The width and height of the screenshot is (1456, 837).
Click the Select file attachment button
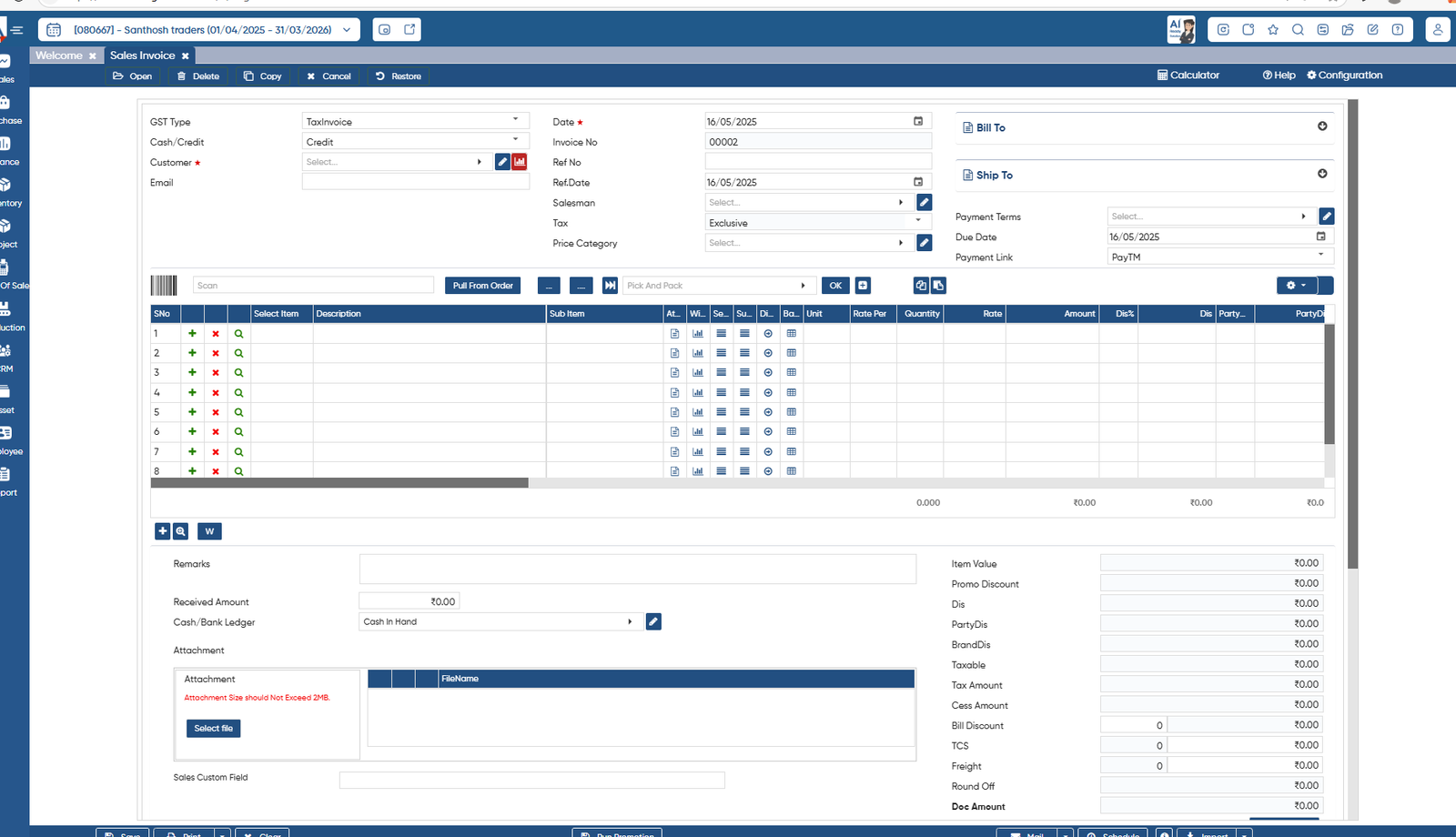[x=213, y=729]
